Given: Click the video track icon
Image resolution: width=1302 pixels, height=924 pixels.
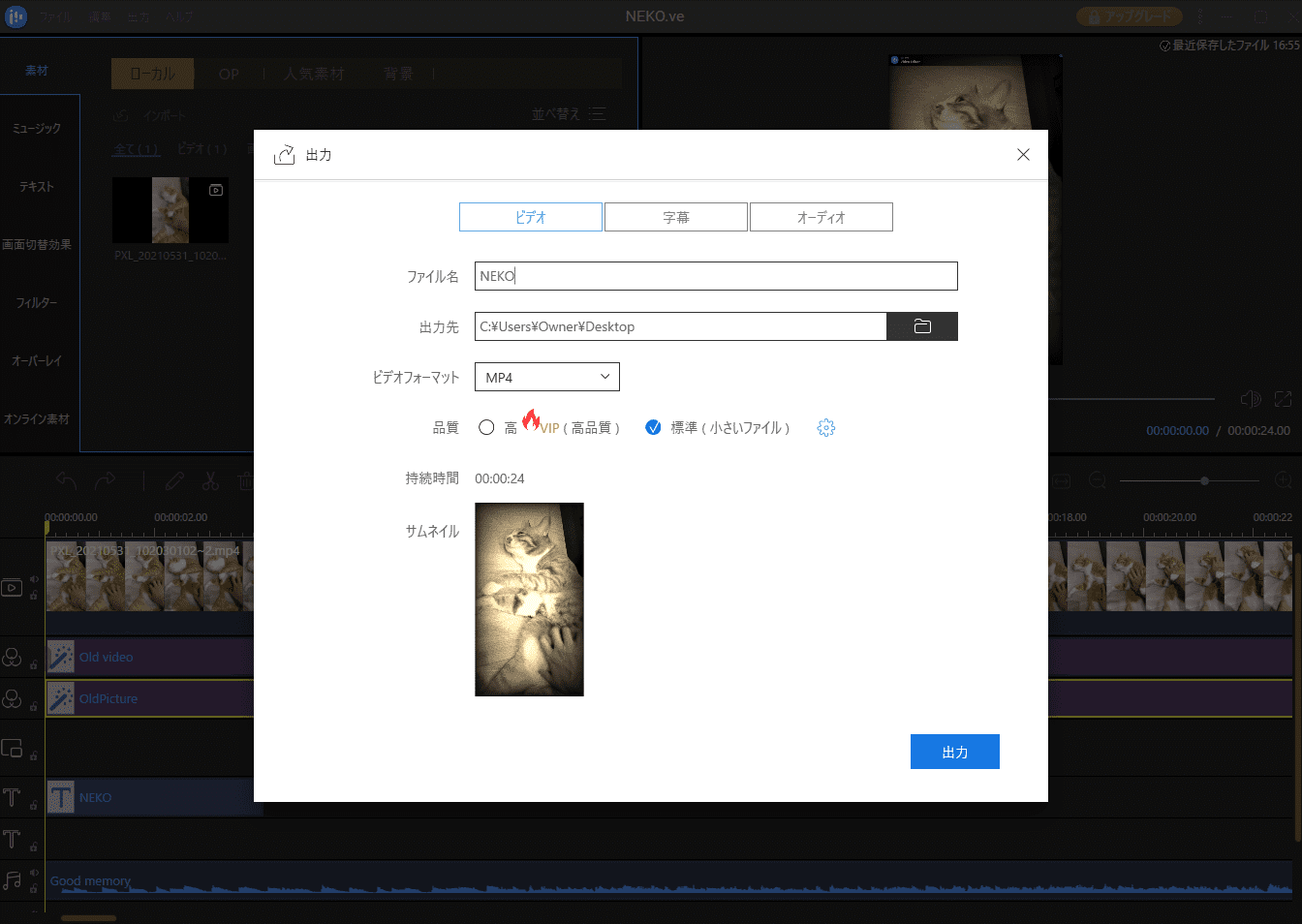Looking at the screenshot, I should (x=12, y=587).
